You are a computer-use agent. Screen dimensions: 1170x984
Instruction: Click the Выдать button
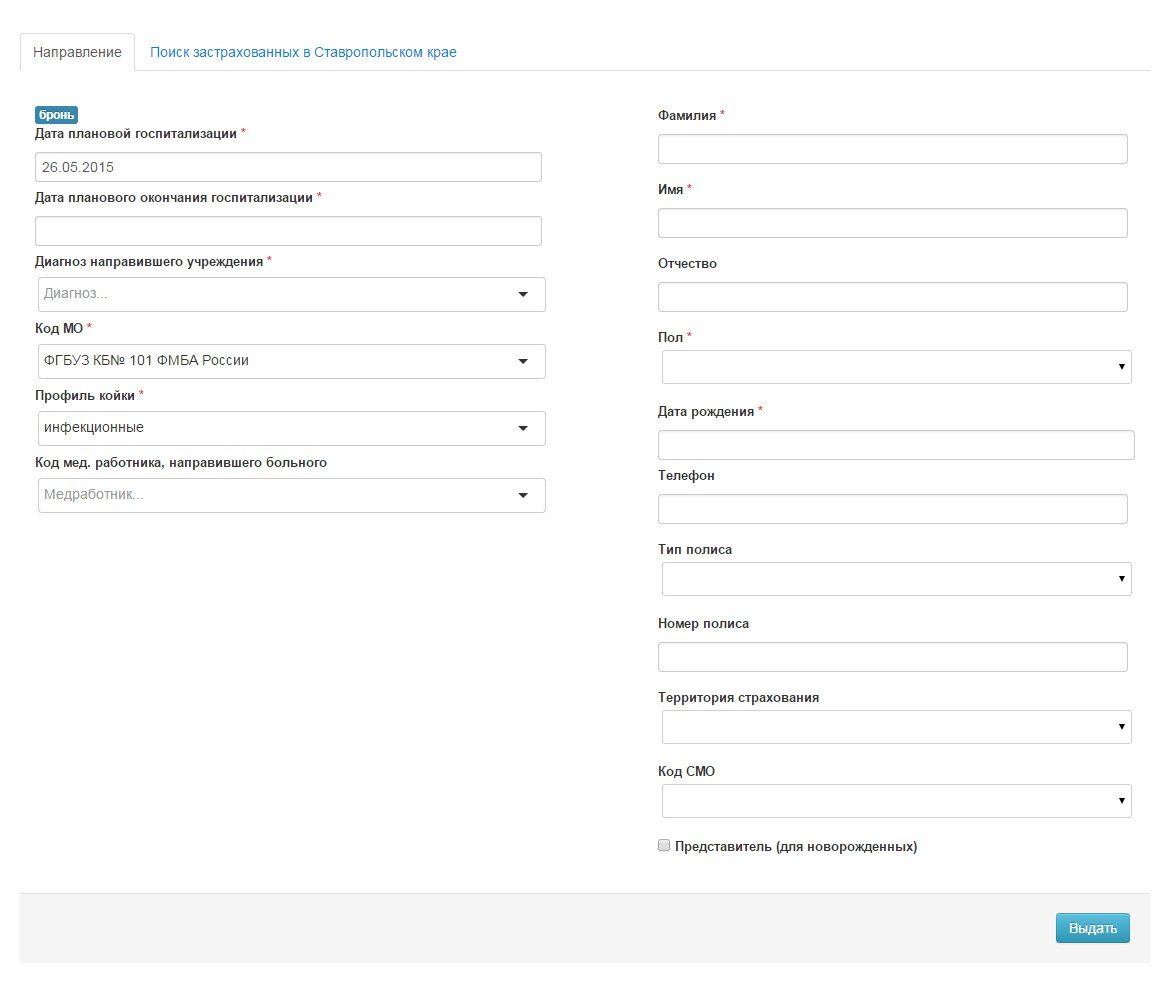click(1092, 928)
